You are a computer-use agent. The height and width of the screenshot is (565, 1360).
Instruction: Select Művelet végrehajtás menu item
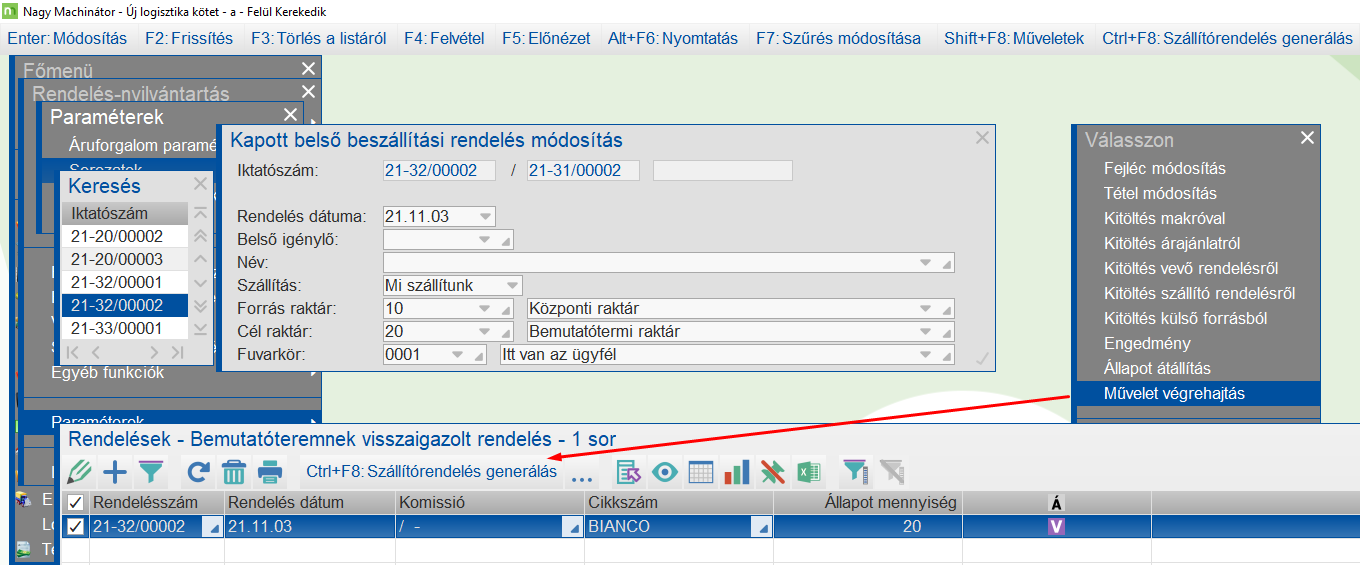pos(1197,393)
